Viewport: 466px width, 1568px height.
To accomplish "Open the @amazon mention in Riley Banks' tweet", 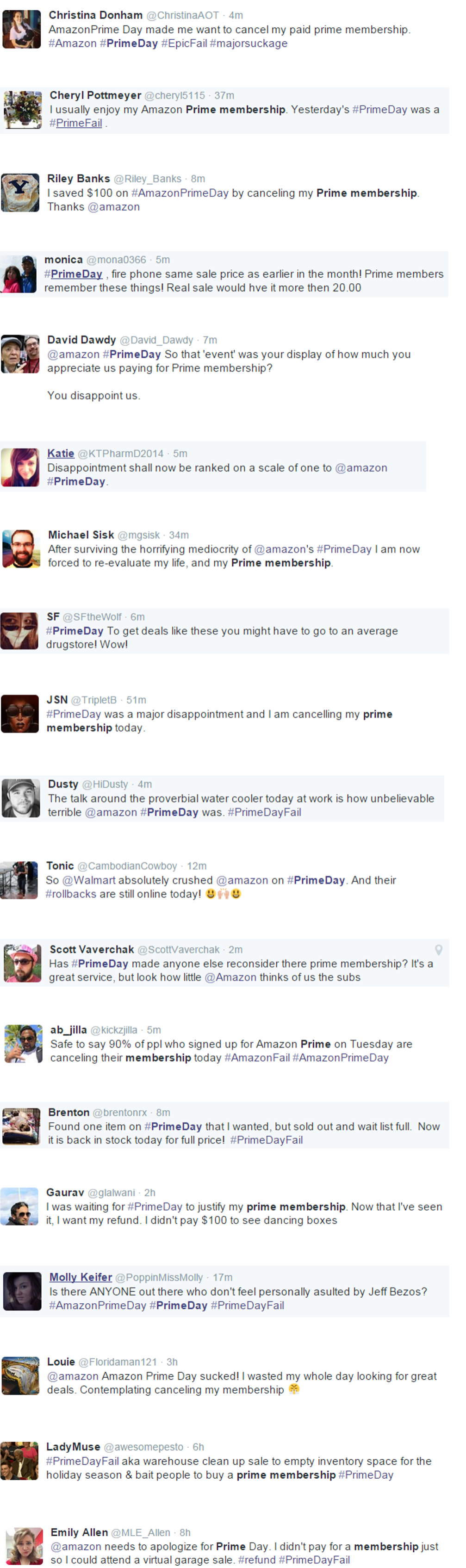I will 114,207.
